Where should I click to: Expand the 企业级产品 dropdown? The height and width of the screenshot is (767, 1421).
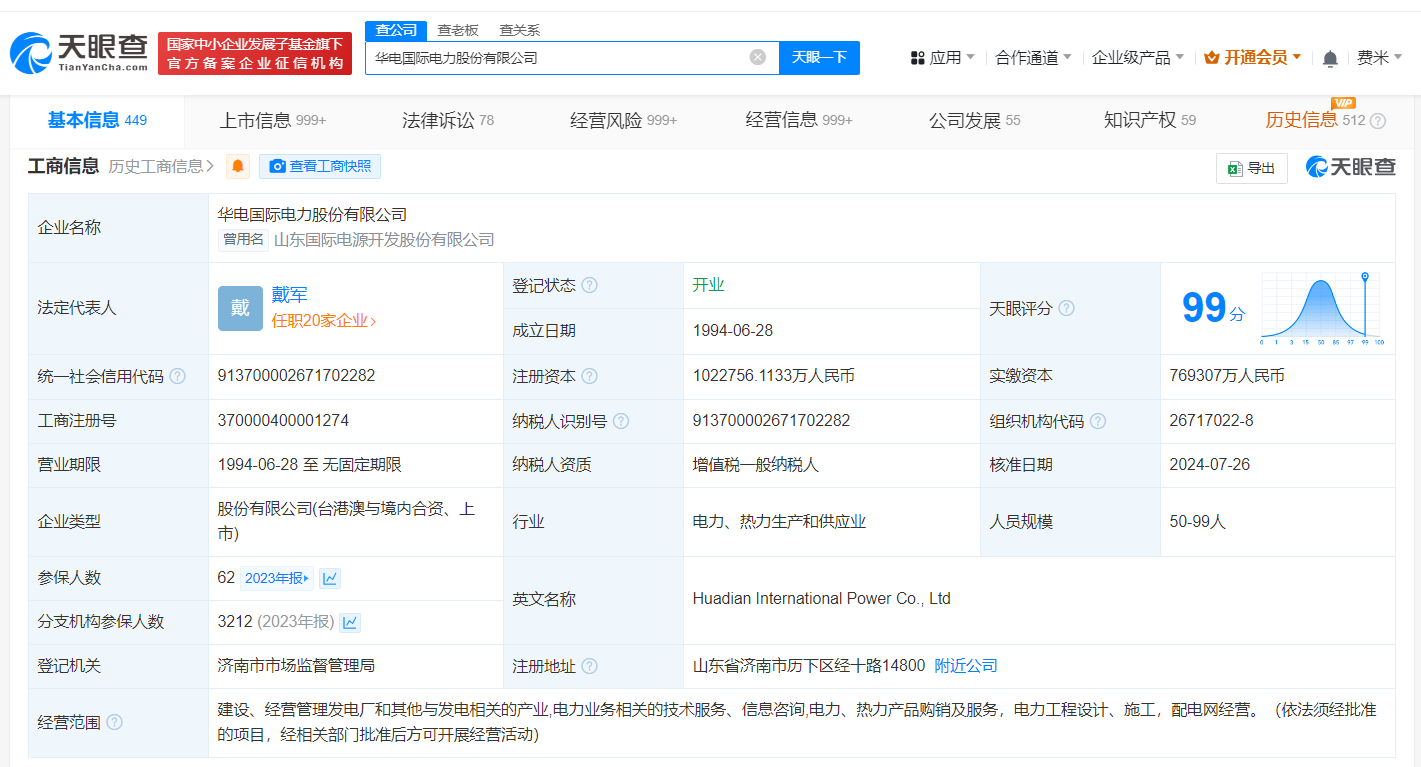1138,57
